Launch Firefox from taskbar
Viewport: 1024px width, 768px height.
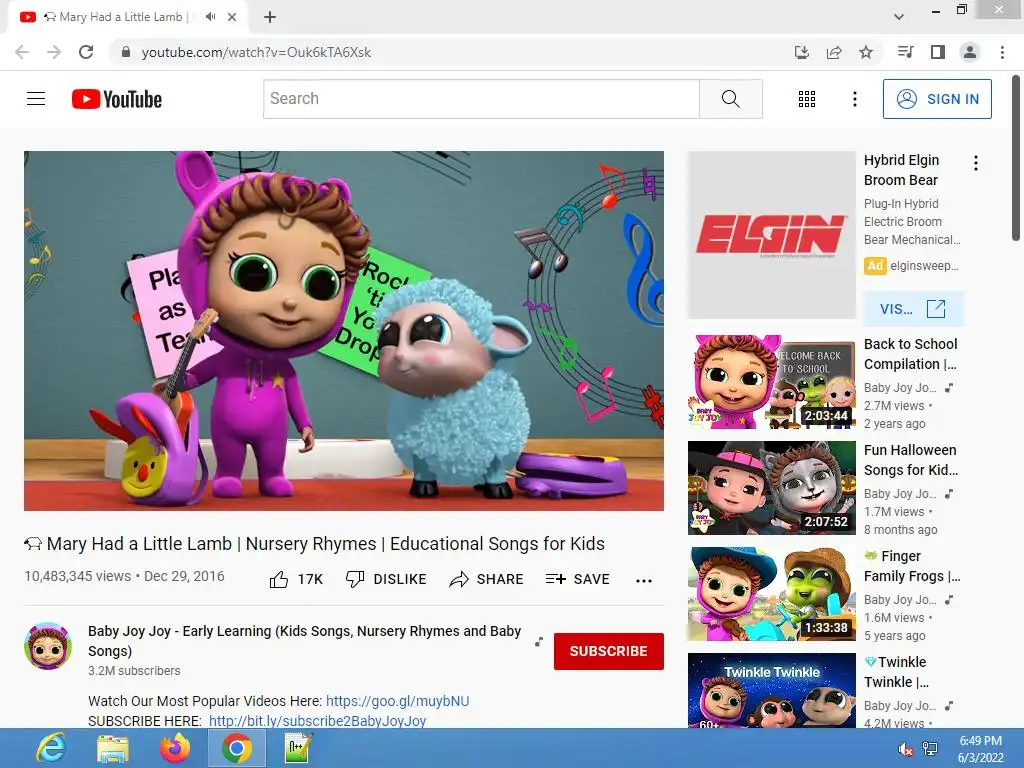[x=174, y=748]
